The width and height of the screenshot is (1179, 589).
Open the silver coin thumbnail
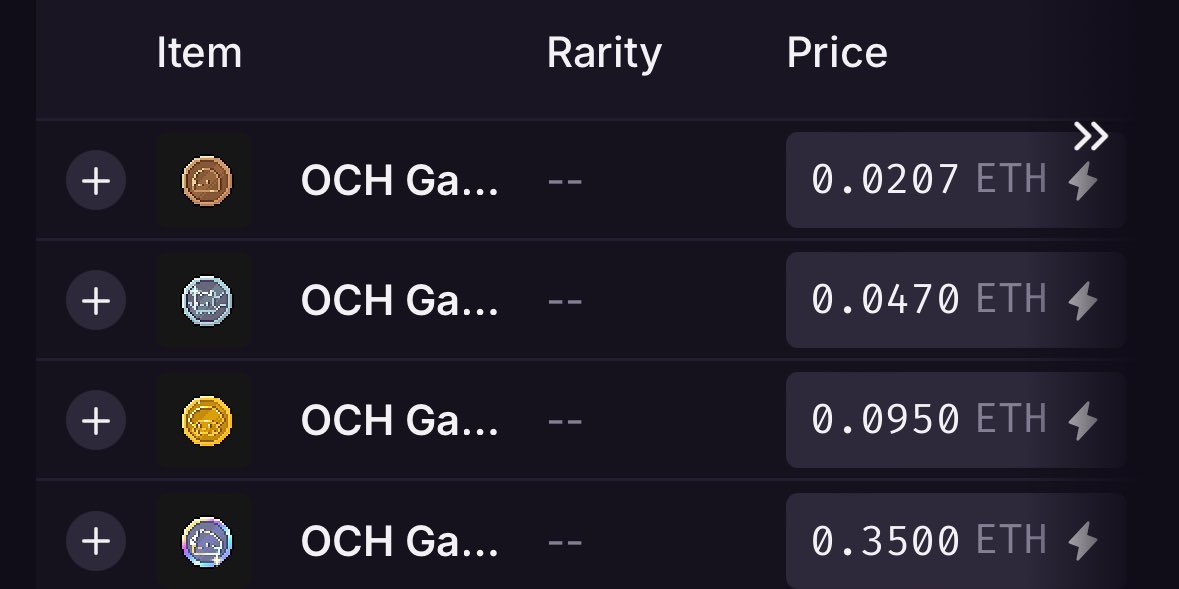(204, 300)
